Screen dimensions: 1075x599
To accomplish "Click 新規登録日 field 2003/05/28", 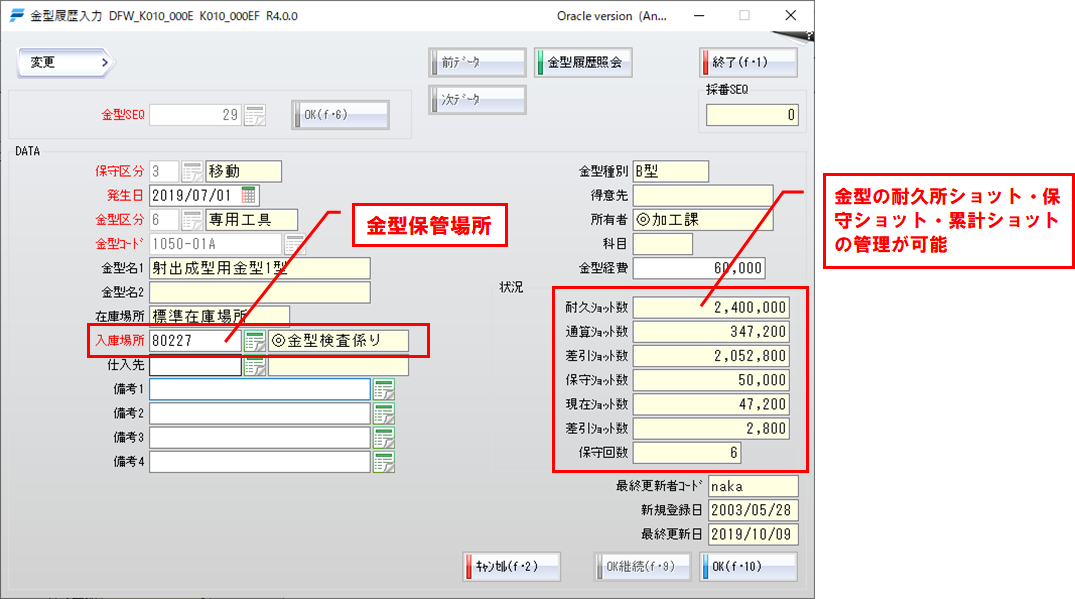I will pos(753,511).
